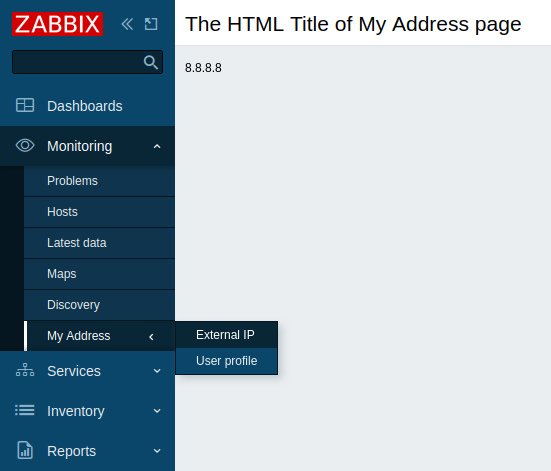
Task: Select Hosts under Monitoring
Action: tap(99, 212)
